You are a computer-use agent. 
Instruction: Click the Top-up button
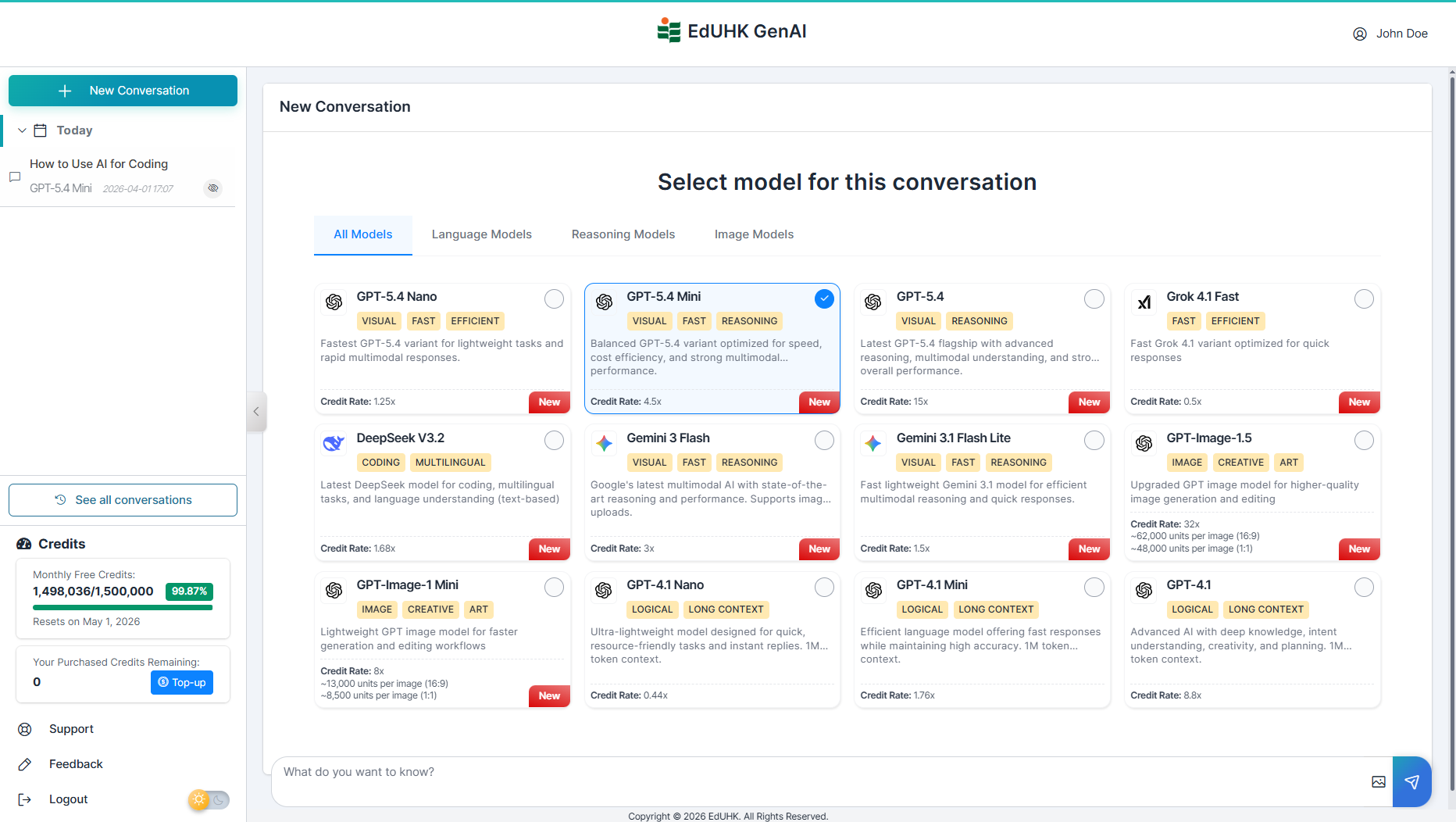(x=181, y=682)
